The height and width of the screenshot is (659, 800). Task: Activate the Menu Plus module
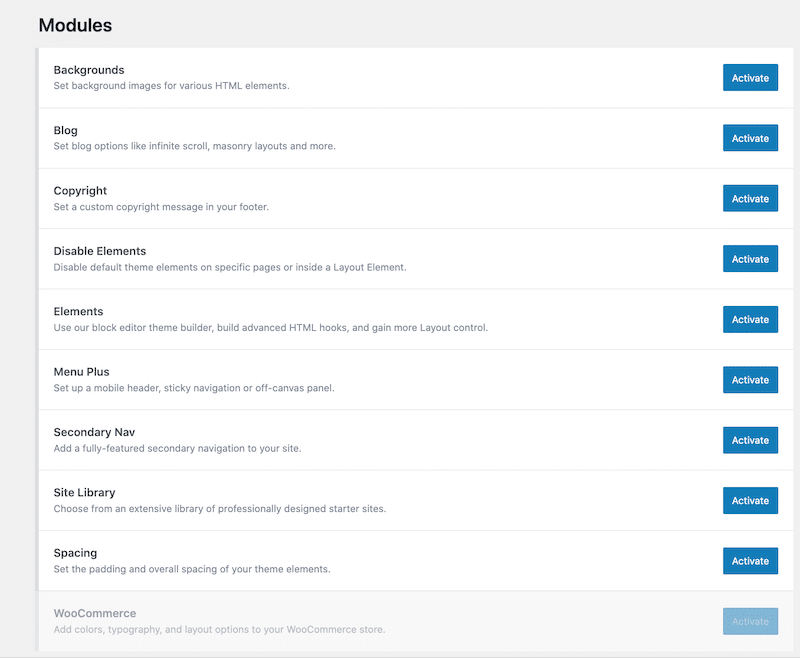tap(750, 380)
